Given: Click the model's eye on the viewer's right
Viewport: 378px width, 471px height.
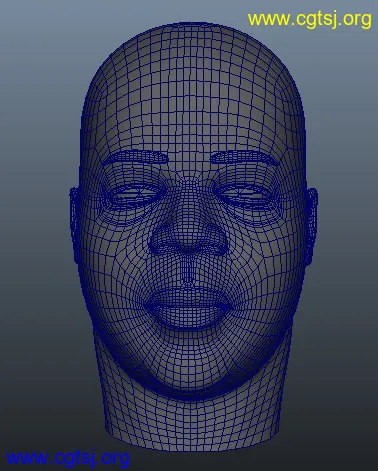Looking at the screenshot, I should click(244, 193).
